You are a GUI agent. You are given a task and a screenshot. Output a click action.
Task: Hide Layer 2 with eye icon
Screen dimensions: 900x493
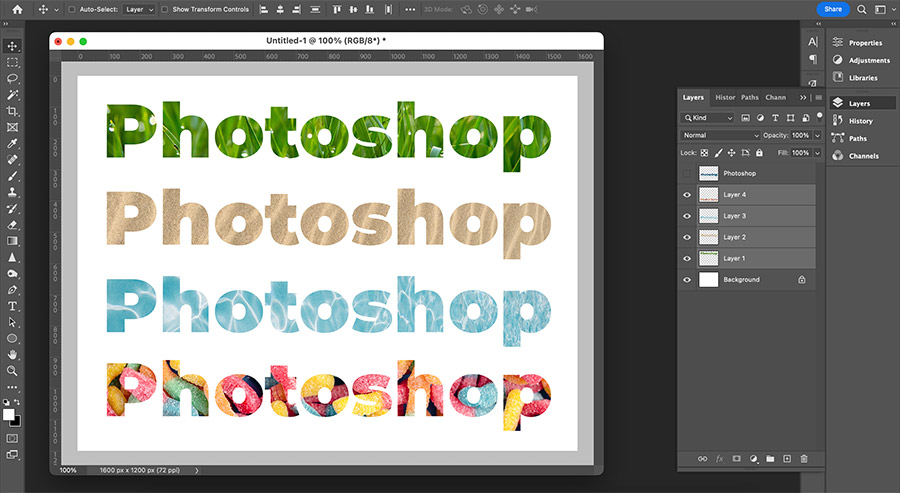[686, 237]
